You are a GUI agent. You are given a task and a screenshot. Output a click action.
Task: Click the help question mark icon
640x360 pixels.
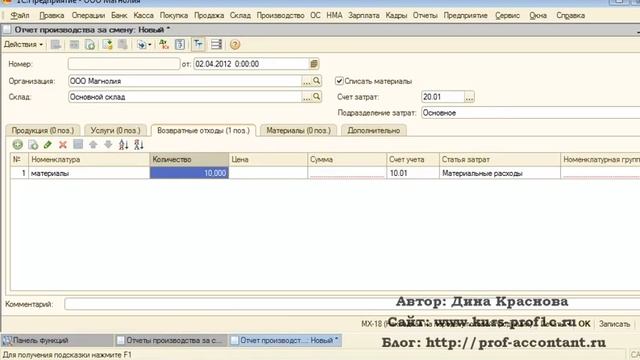(x=235, y=44)
